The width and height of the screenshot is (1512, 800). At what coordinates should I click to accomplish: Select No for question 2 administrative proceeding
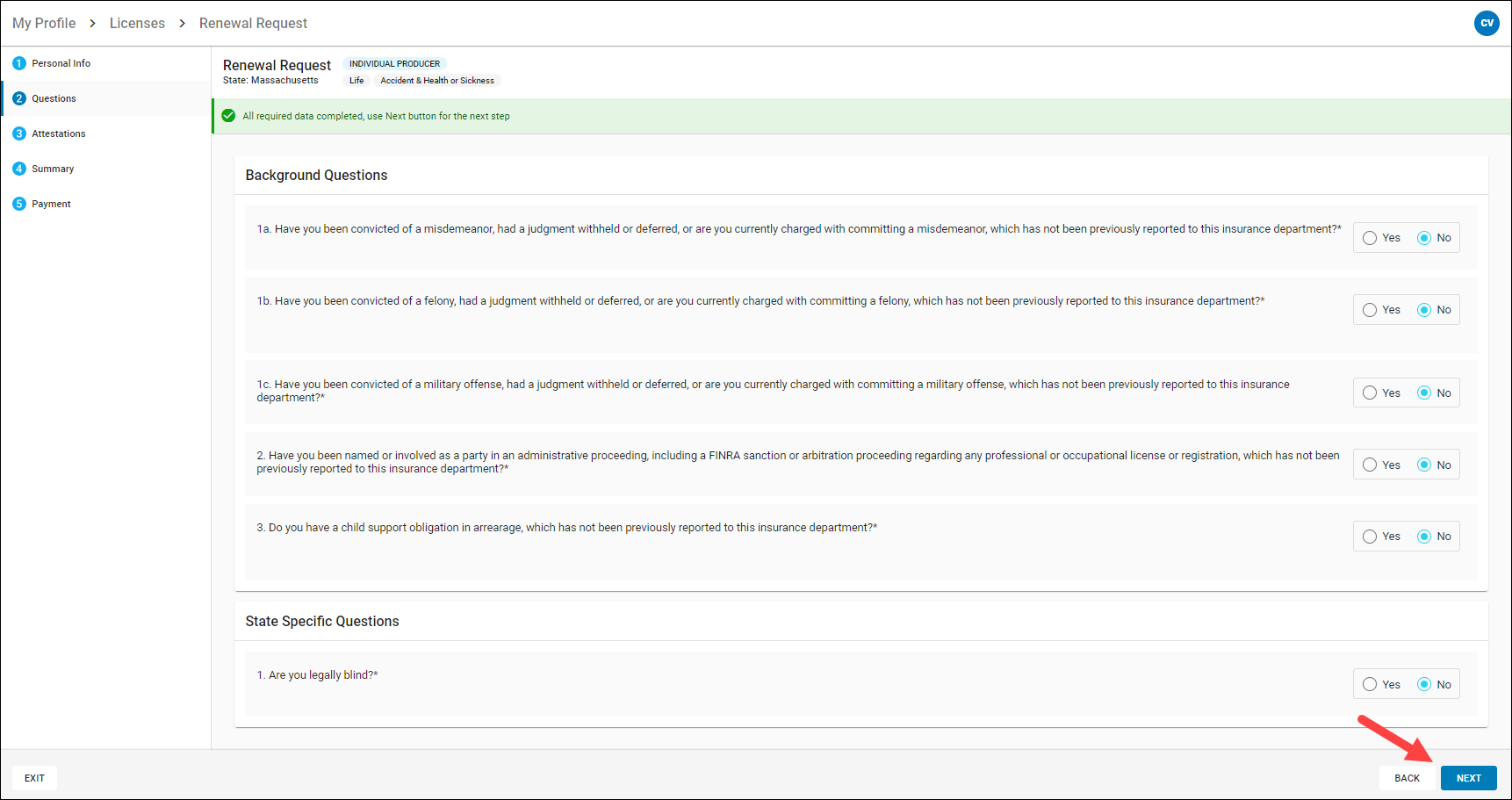pos(1424,465)
